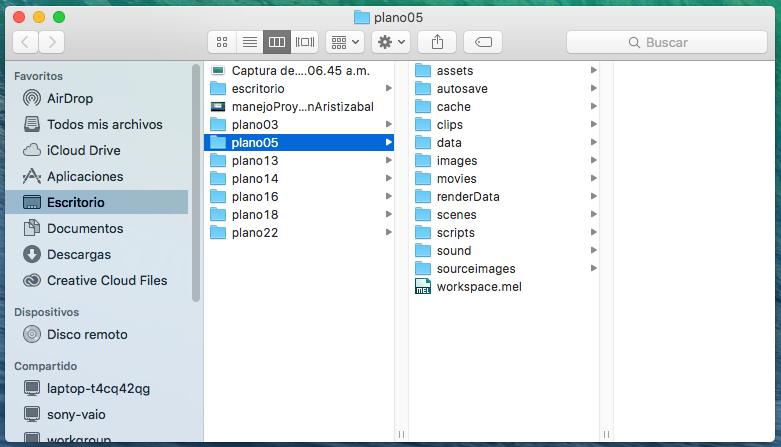Go forward with the right arrow button
781x447 pixels.
coord(52,42)
